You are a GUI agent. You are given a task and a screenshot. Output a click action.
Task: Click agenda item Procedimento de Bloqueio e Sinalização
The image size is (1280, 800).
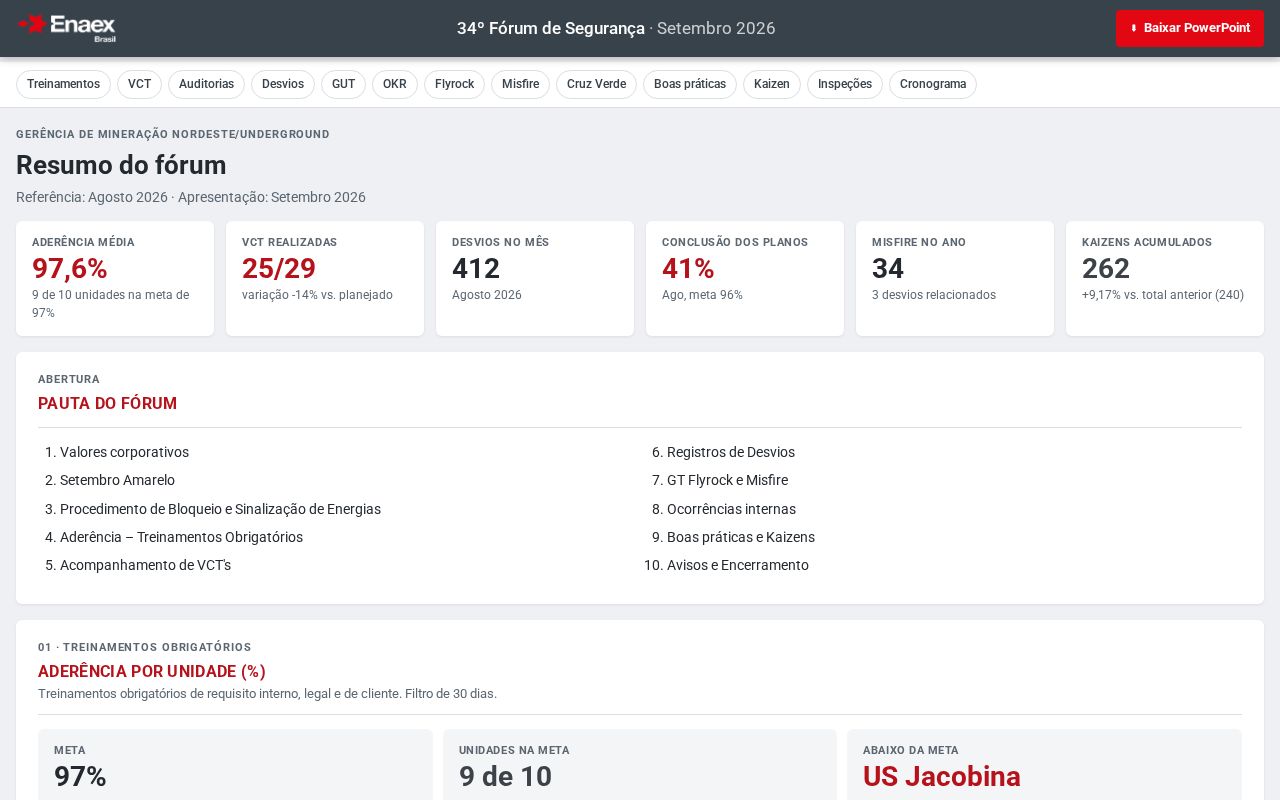tap(220, 509)
